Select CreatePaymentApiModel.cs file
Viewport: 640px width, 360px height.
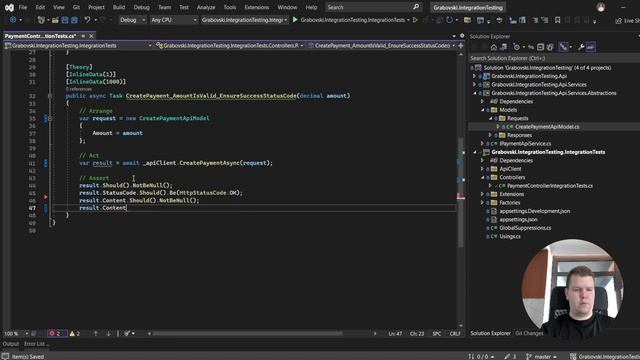(547, 127)
